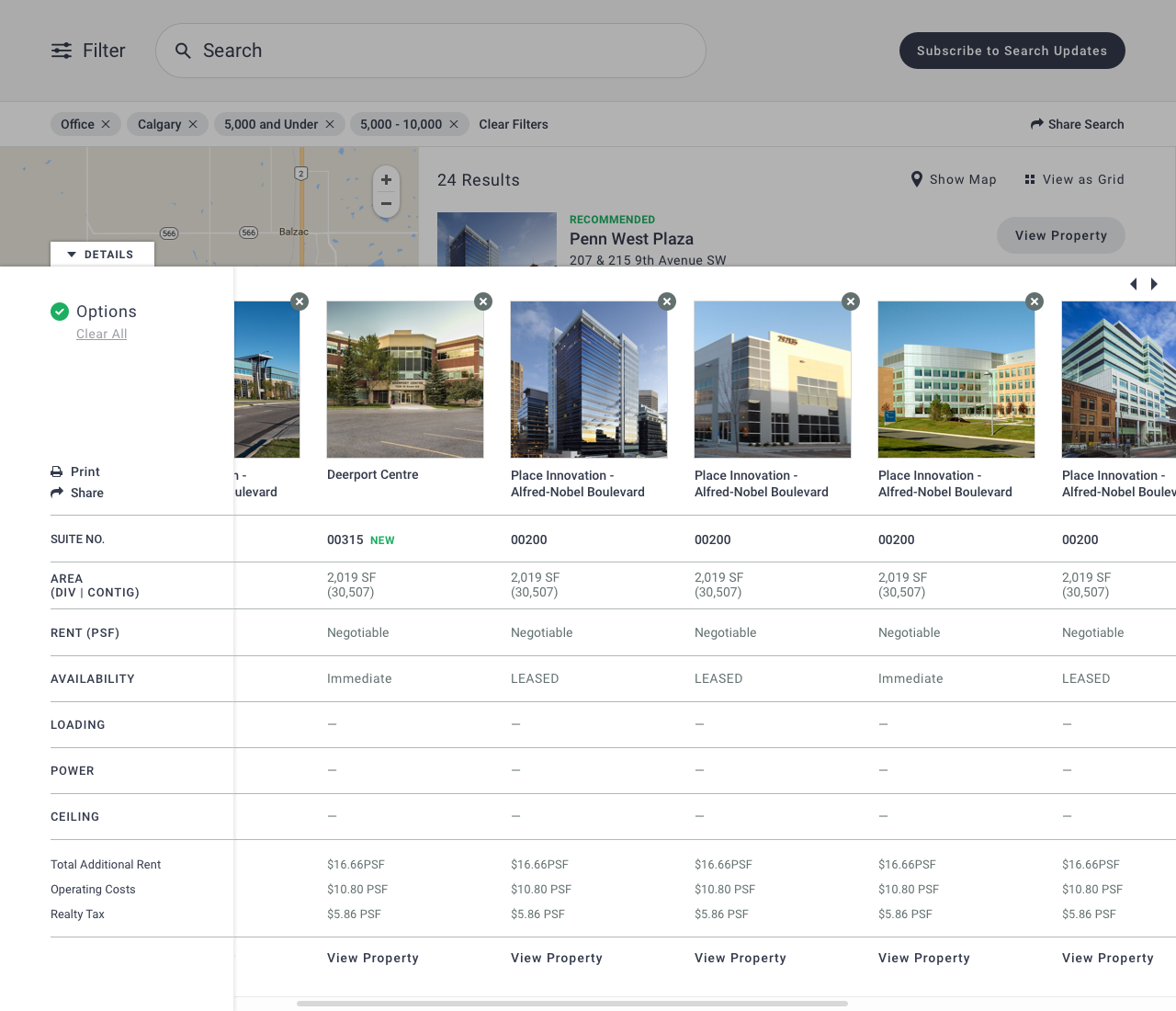Click Share Search link
This screenshot has height=1011, width=1176.
(x=1077, y=124)
